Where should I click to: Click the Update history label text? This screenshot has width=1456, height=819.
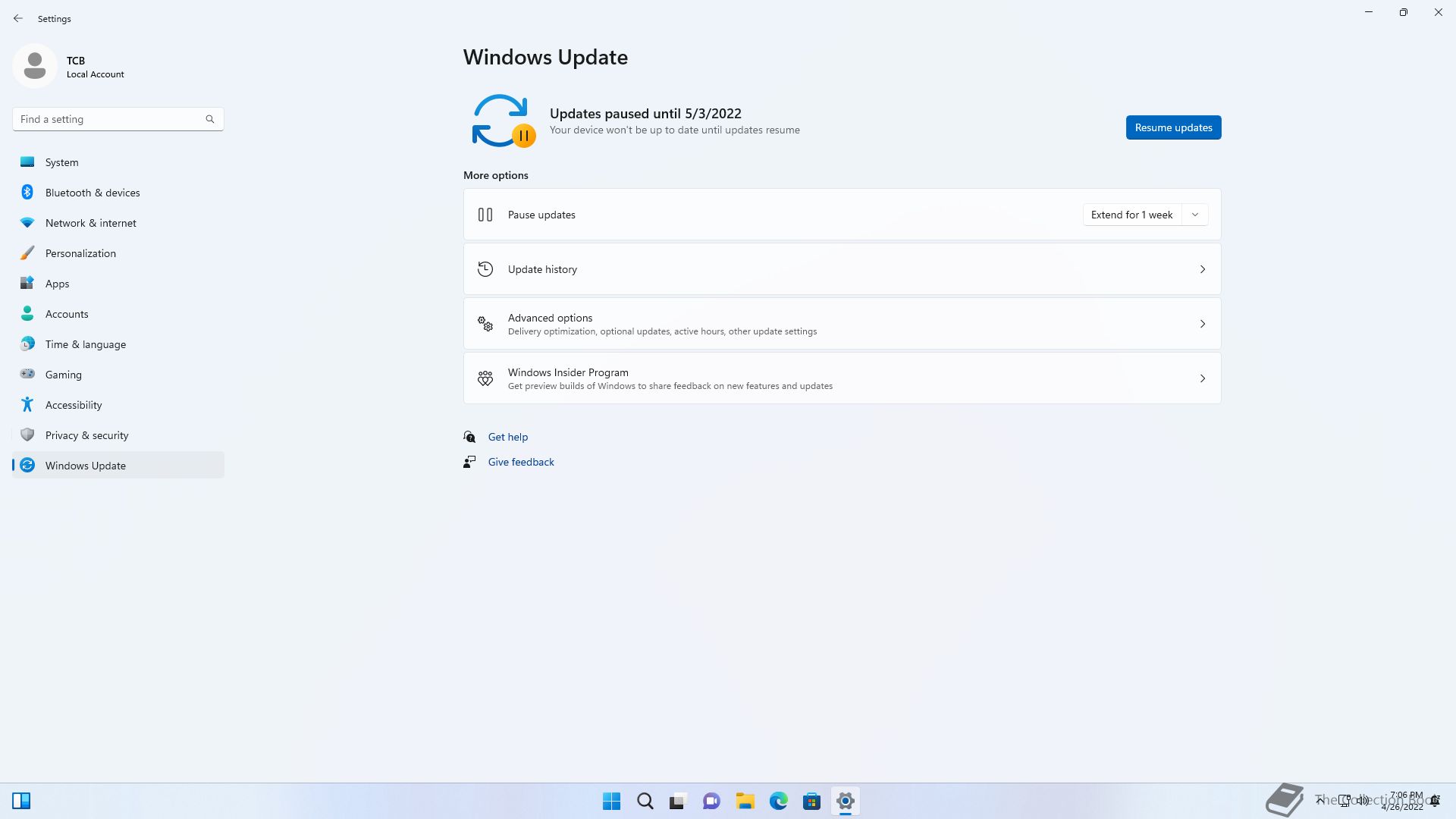tap(542, 269)
